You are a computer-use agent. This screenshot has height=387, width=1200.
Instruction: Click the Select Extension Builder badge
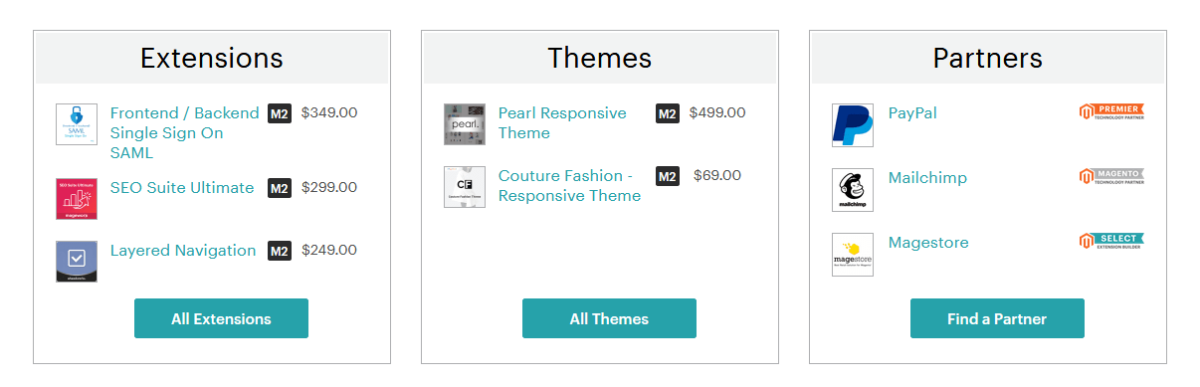tap(1111, 241)
